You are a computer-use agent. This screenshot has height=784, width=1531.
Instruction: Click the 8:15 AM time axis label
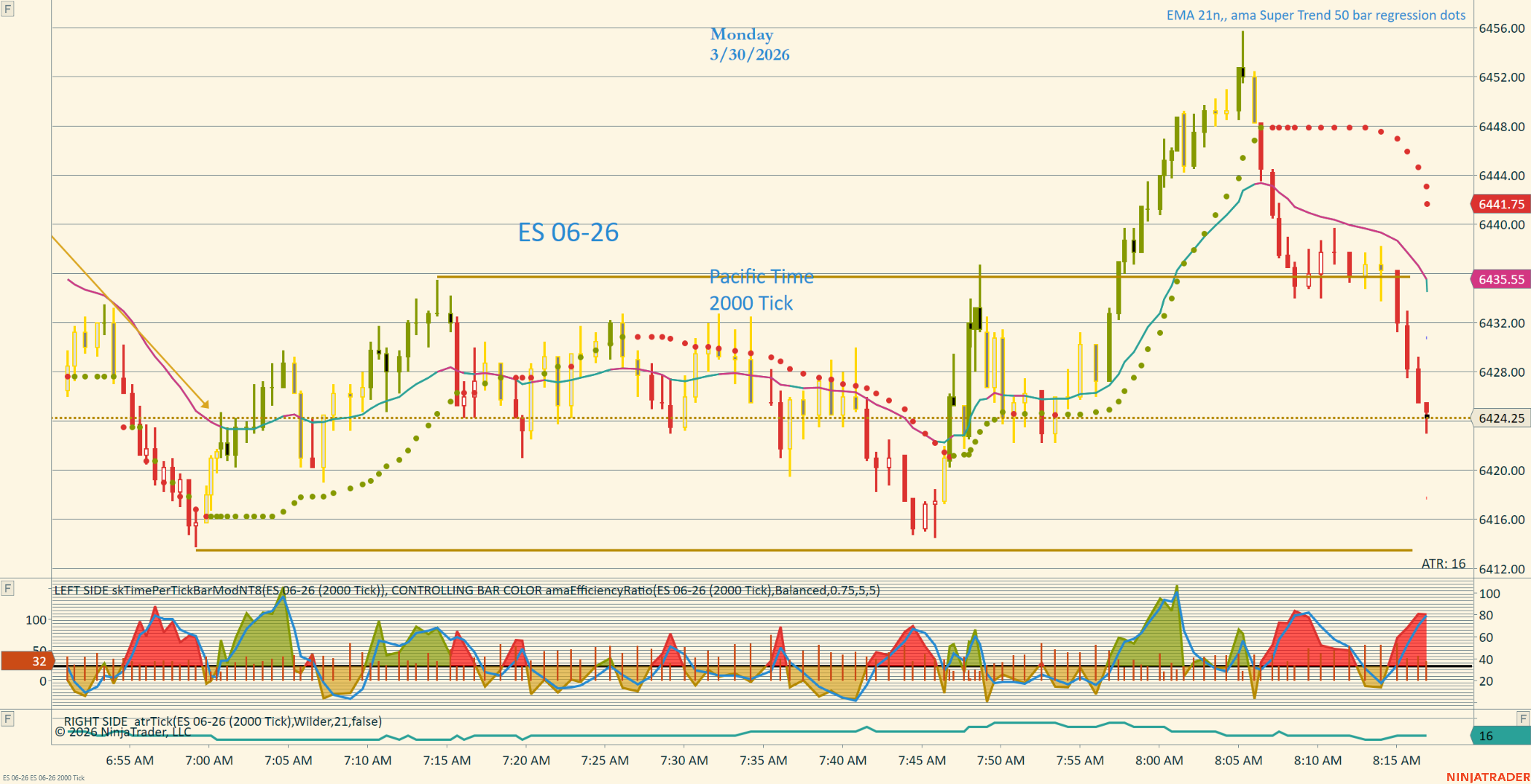[x=1397, y=761]
